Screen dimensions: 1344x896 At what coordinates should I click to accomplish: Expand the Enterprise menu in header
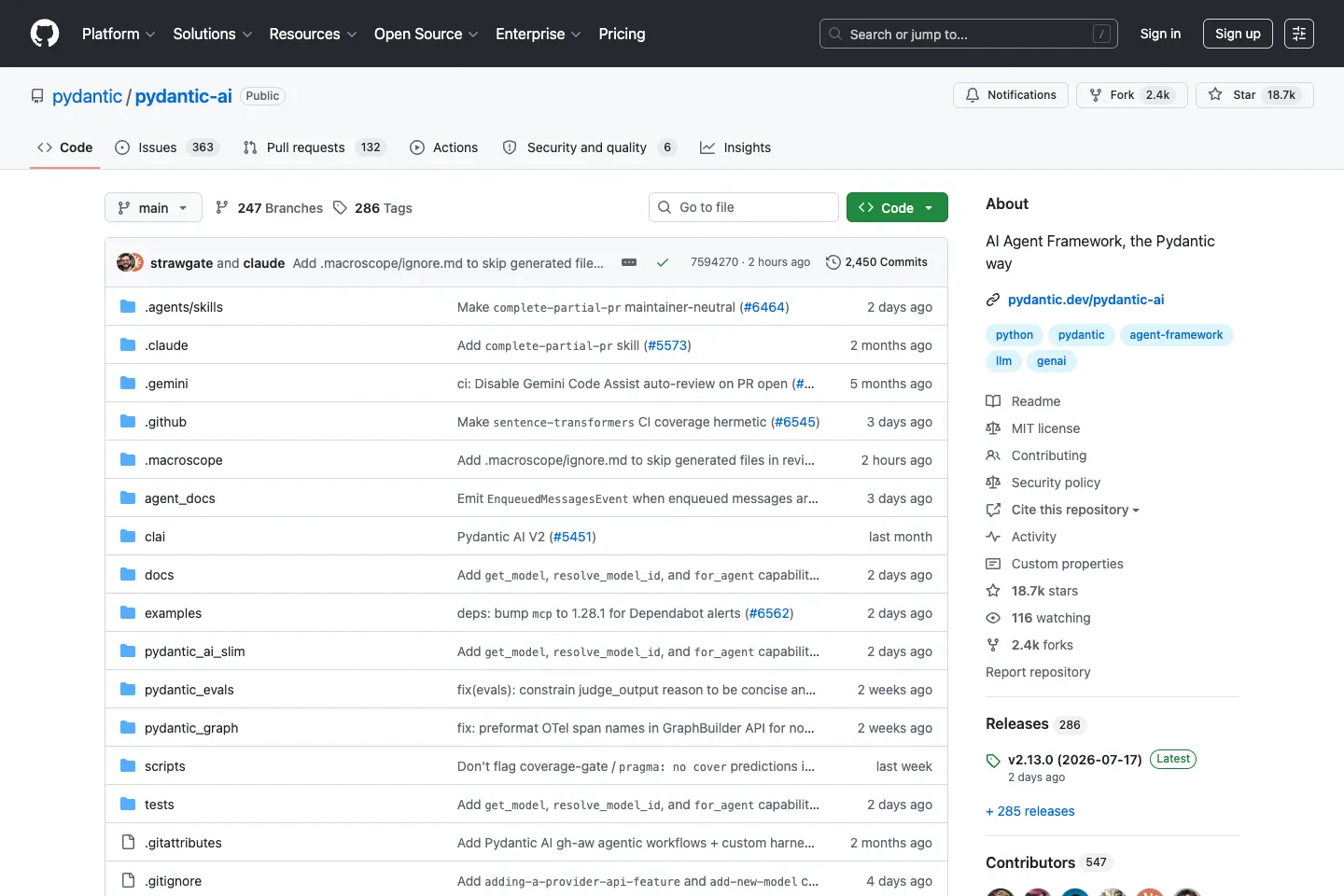click(539, 34)
